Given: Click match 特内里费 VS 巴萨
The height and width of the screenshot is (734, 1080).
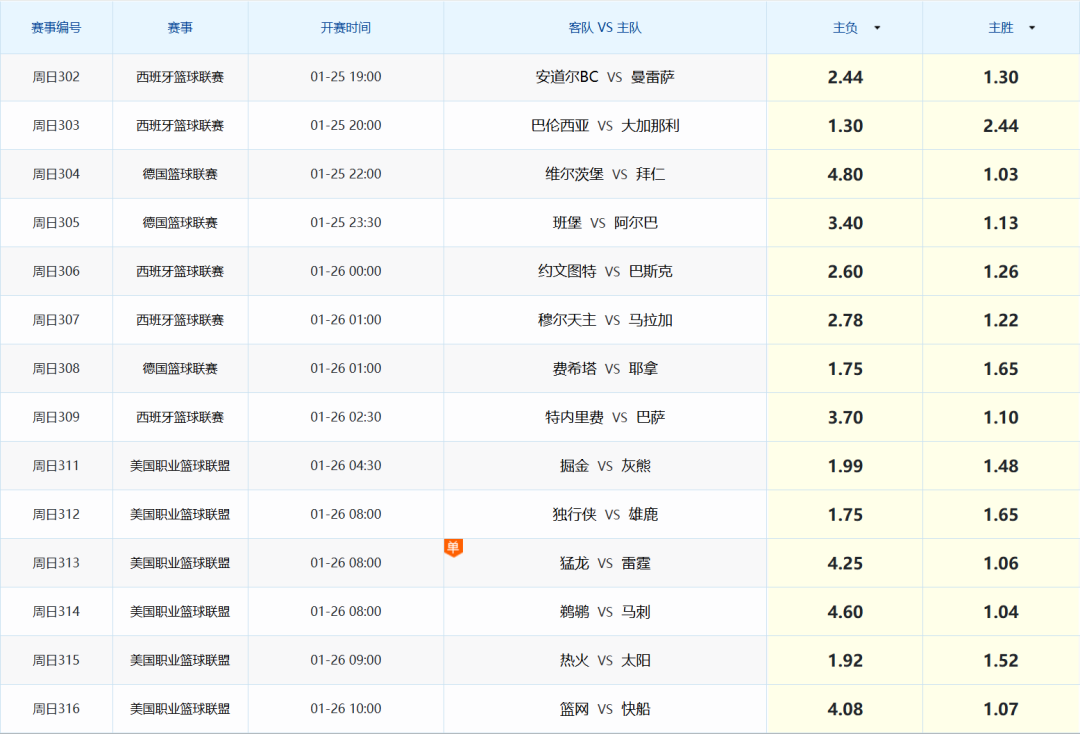Looking at the screenshot, I should tap(605, 417).
